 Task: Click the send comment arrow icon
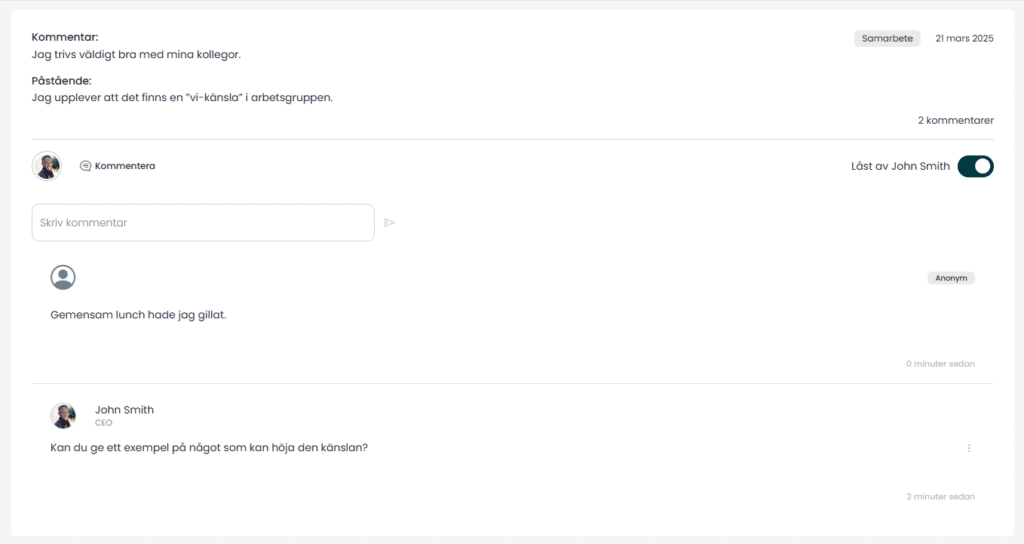pos(389,223)
